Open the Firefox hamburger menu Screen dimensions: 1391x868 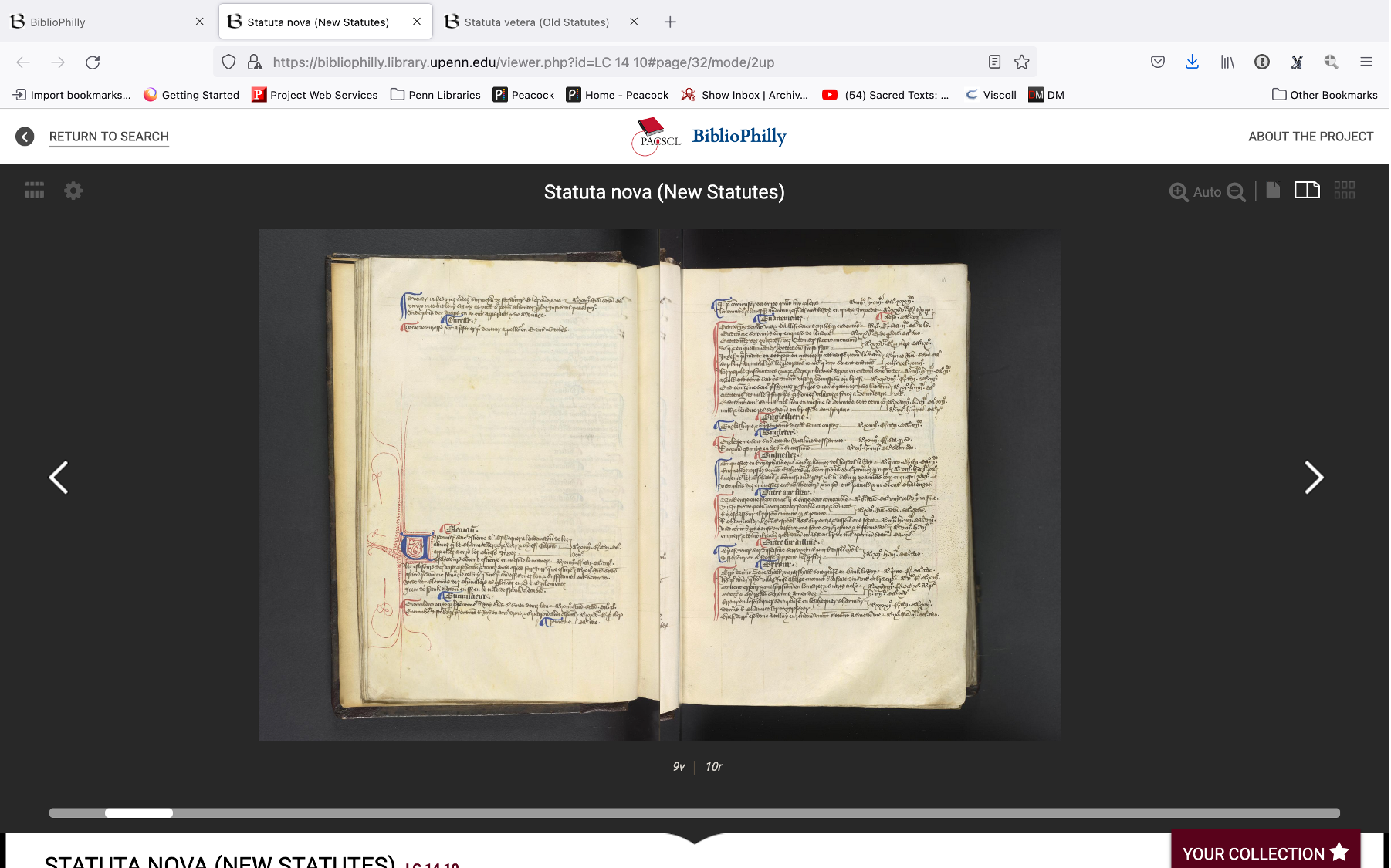[1366, 62]
